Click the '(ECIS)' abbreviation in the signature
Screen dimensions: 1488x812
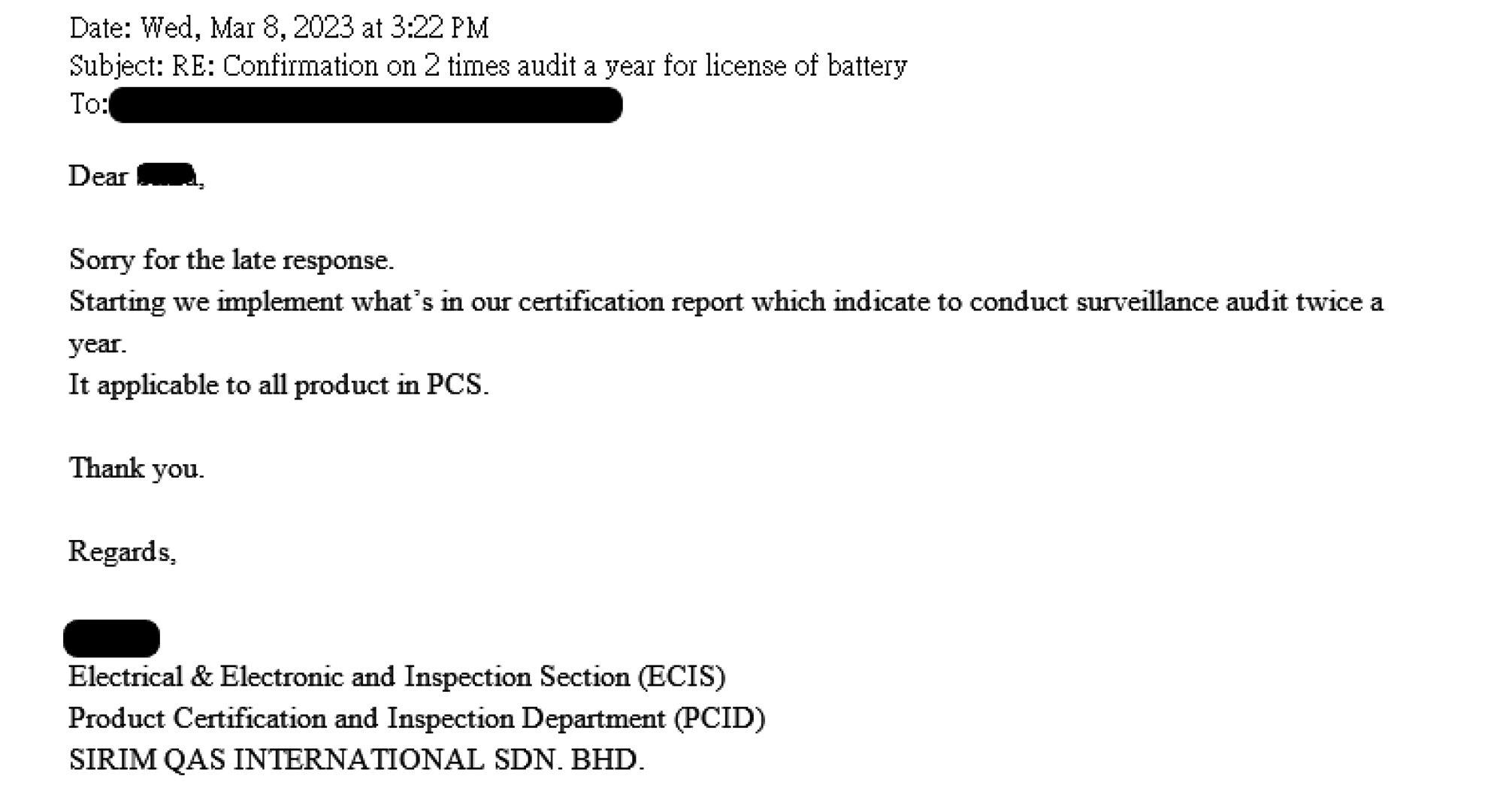(x=682, y=677)
